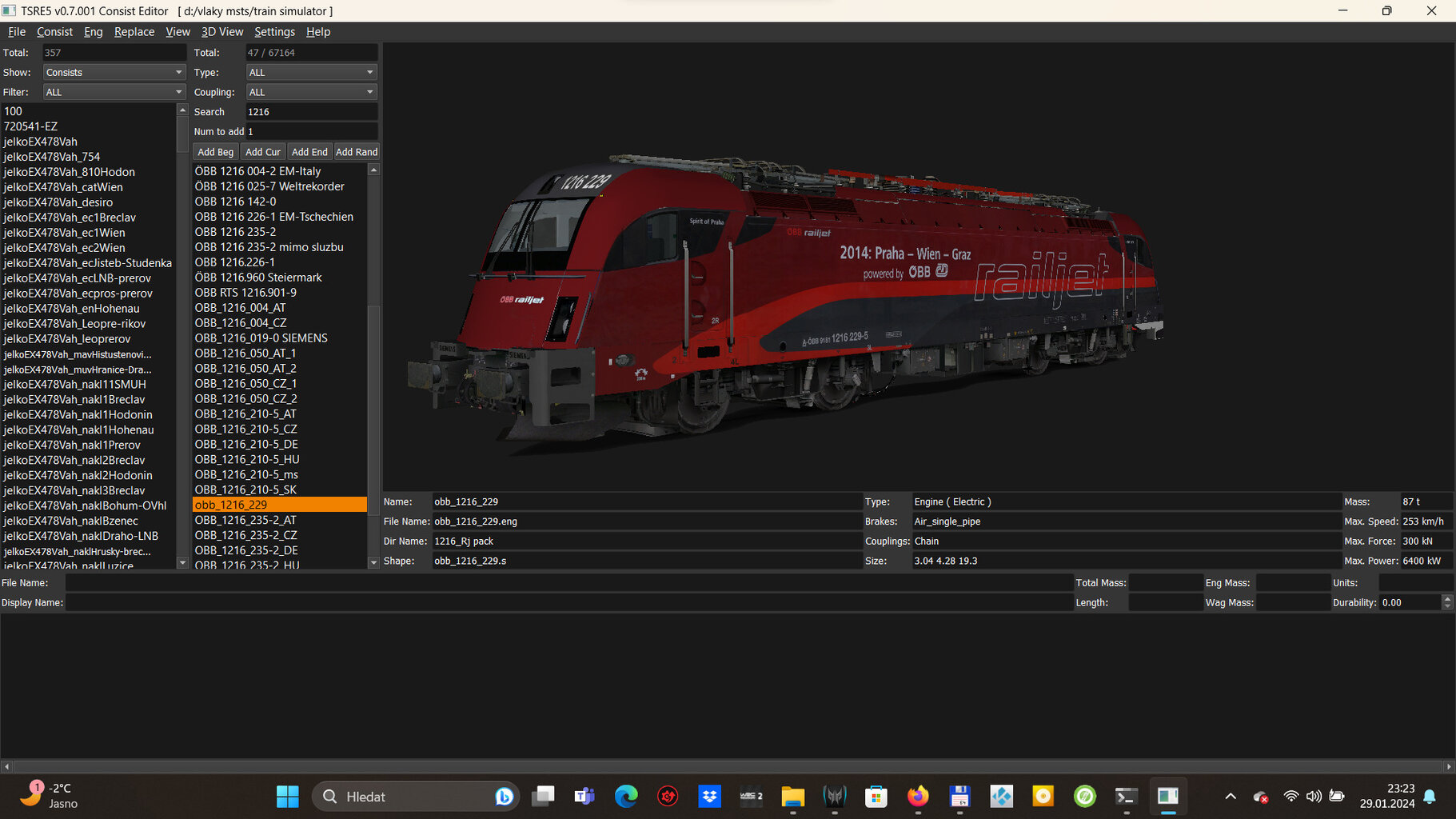
Task: Open the yellow disc app on taskbar
Action: tap(1043, 797)
